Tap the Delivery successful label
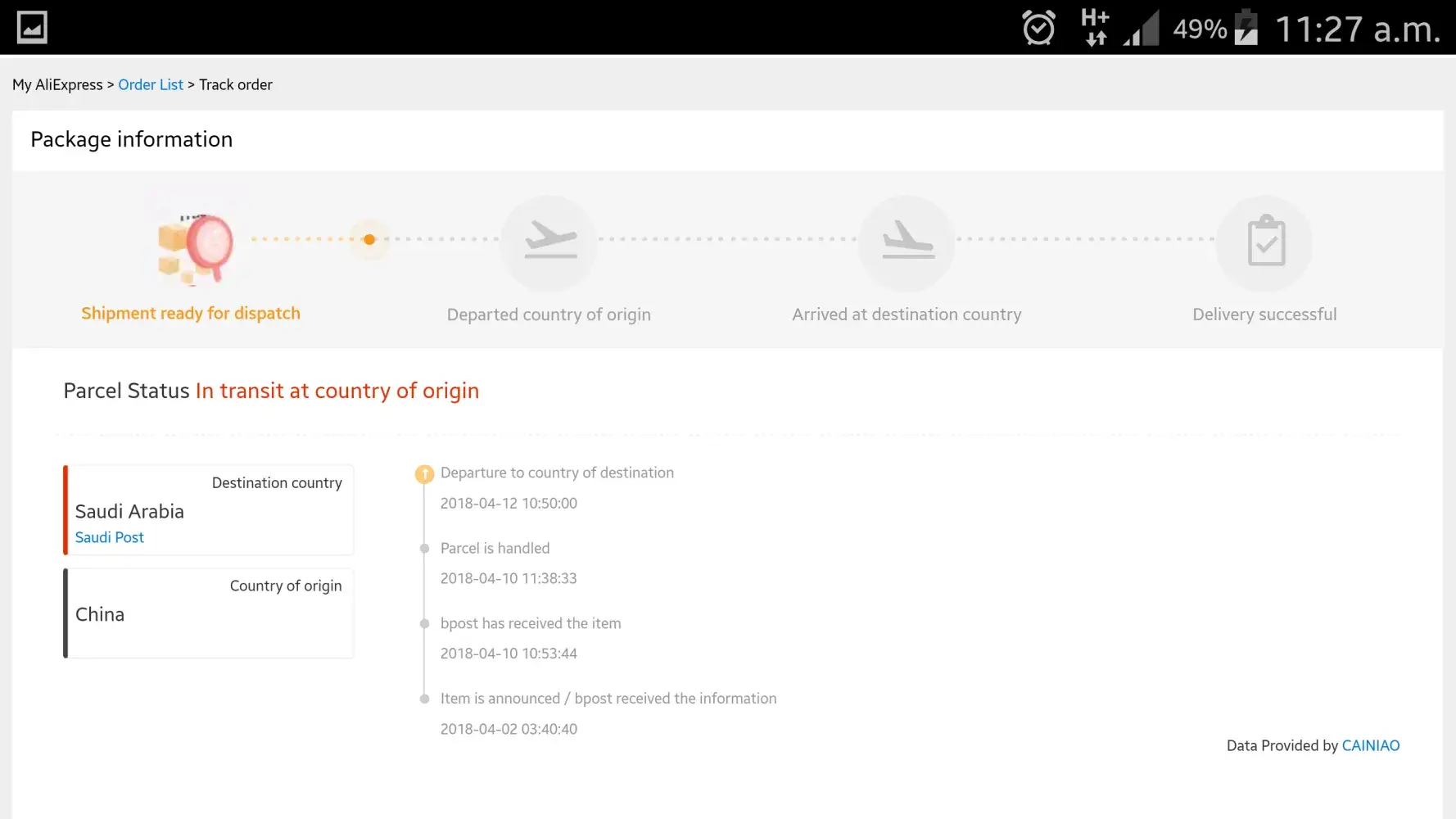This screenshot has width=1456, height=819. [x=1264, y=314]
